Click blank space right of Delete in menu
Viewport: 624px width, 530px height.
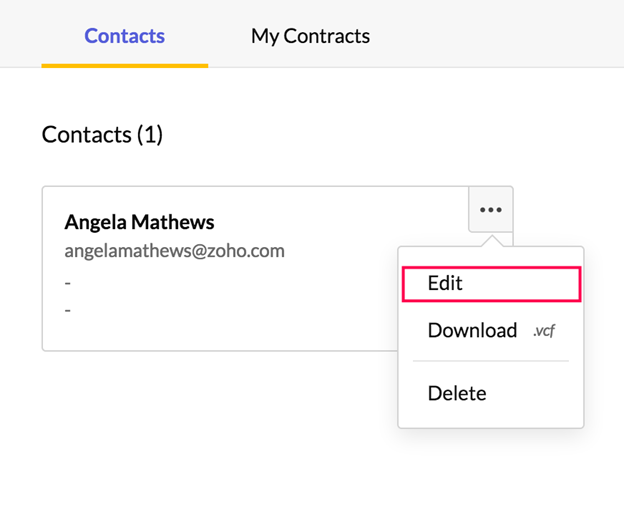tap(540, 393)
